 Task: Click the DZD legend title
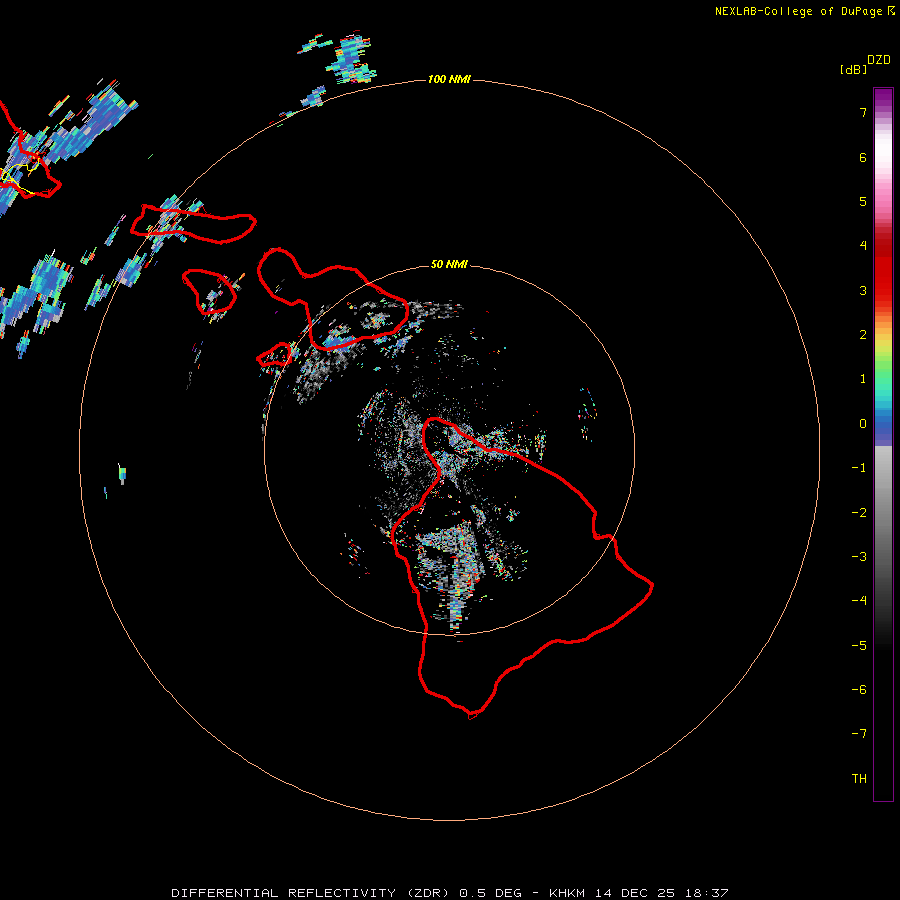(879, 60)
